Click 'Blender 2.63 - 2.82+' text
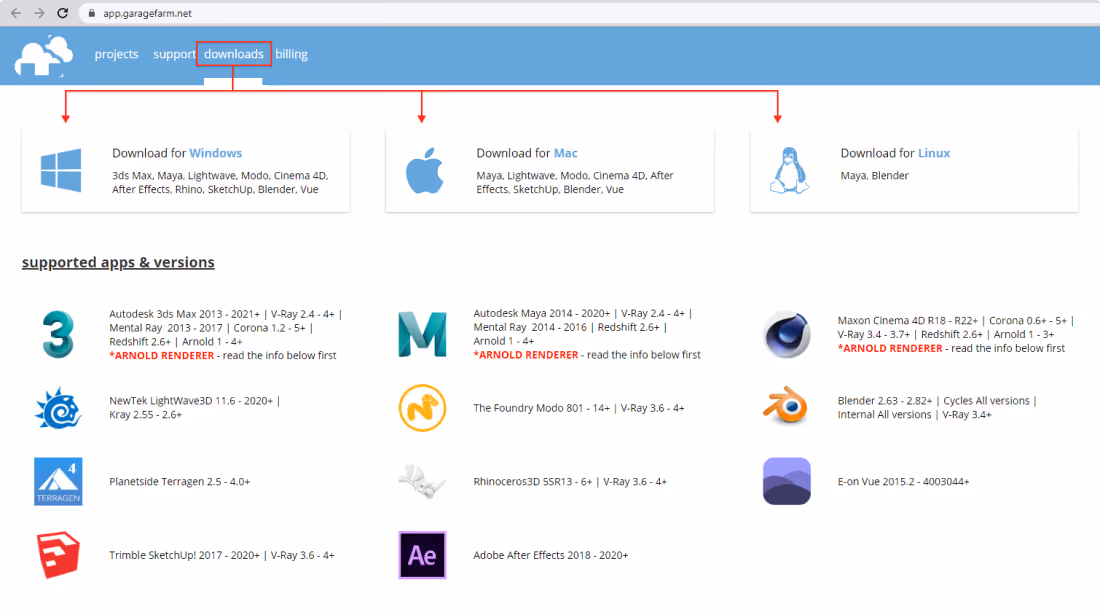Screen dimensions: 1100x612 (x=885, y=401)
